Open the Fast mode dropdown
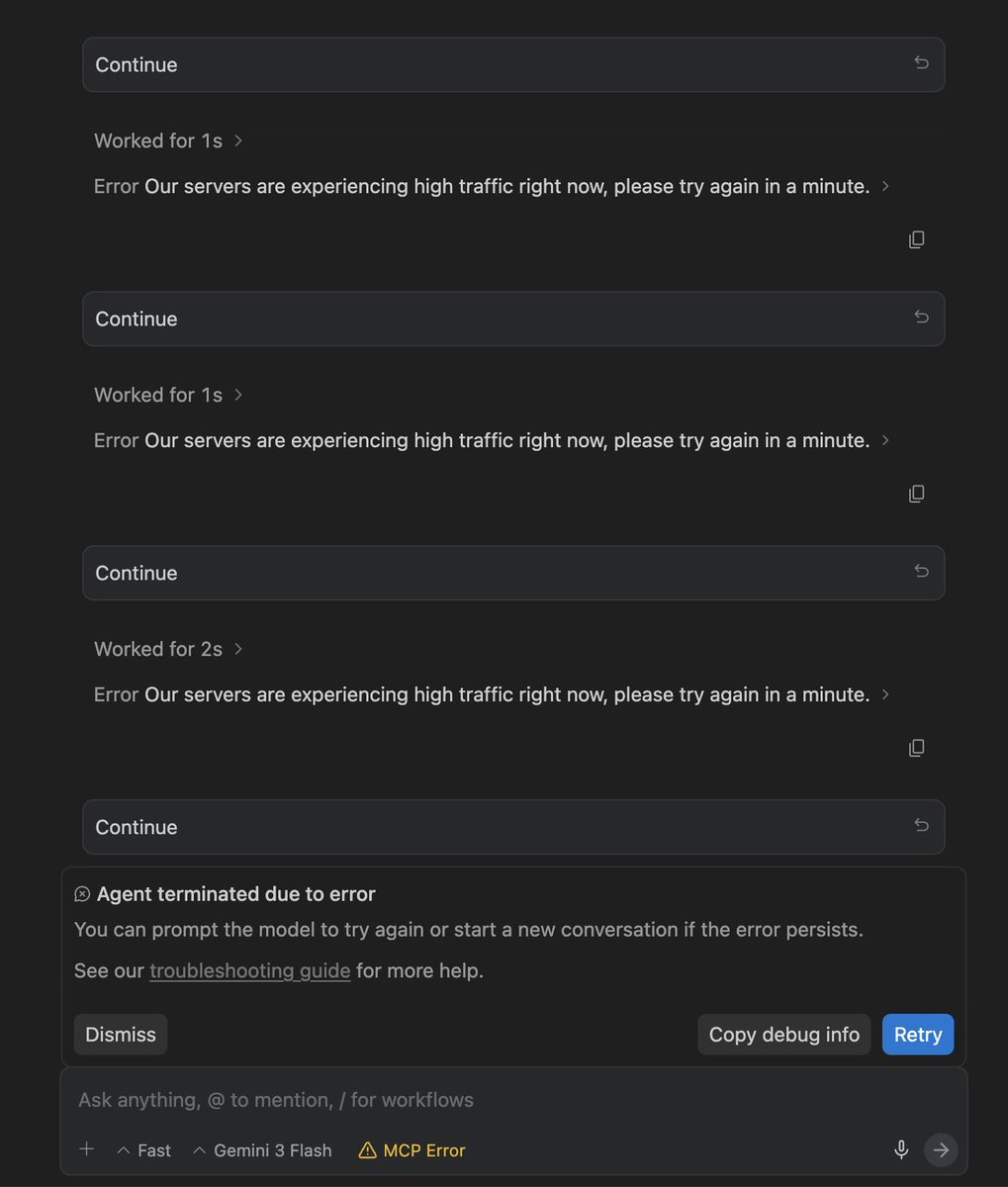Viewport: 1008px width, 1187px height. [143, 1150]
